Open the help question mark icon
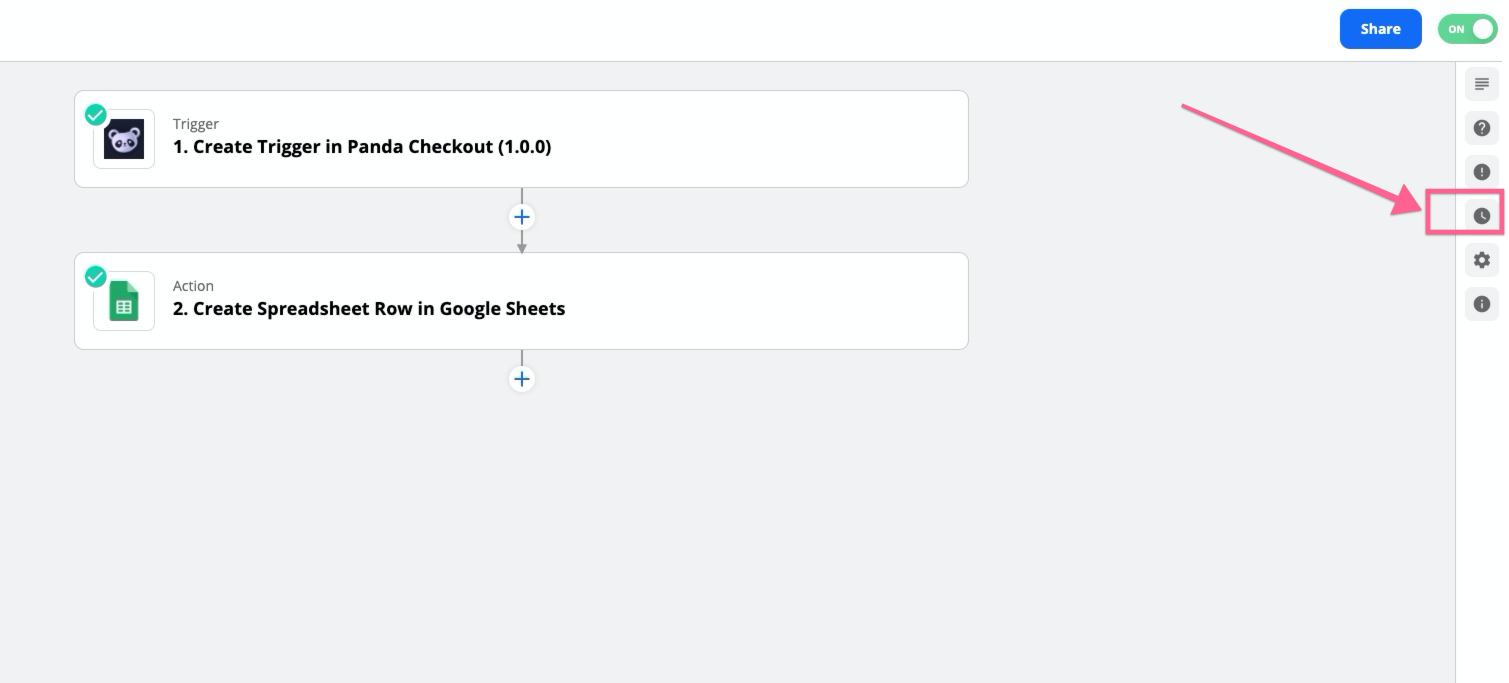Image resolution: width=1509 pixels, height=683 pixels. point(1482,128)
